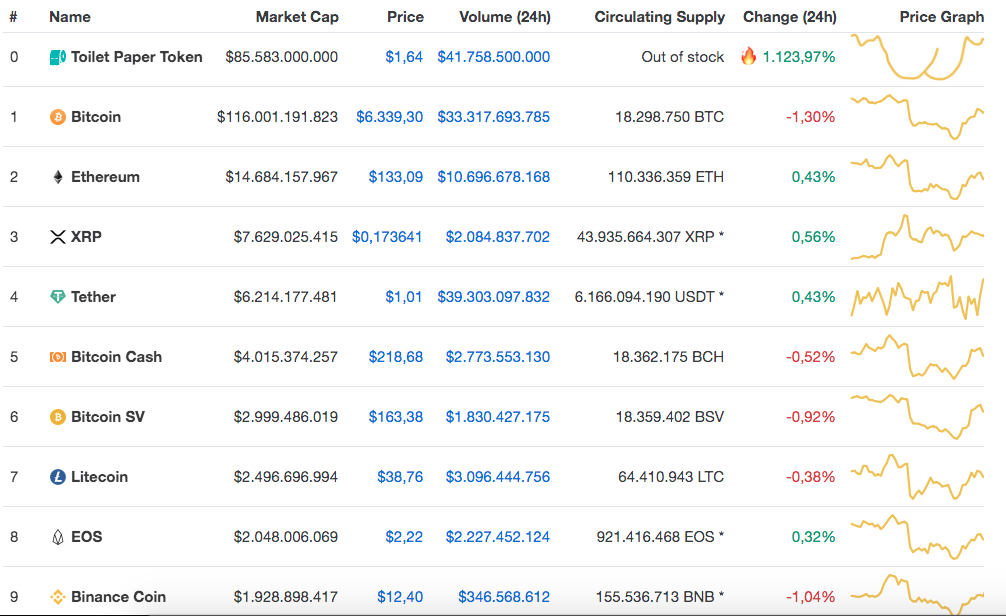Viewport: 1006px width, 616px height.
Task: Open the XRP name link
Action: [86, 237]
